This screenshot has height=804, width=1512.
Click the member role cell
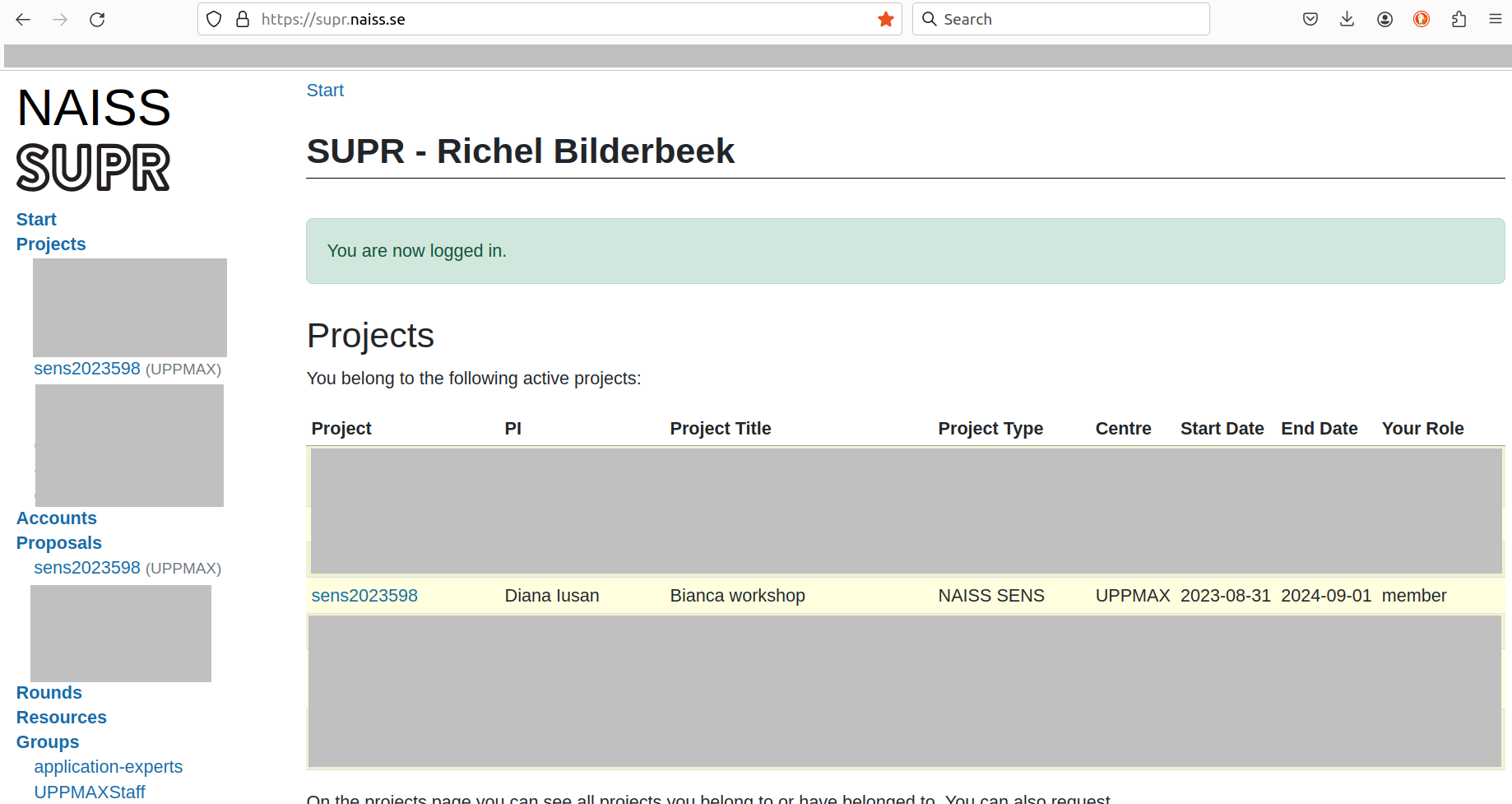[1414, 596]
